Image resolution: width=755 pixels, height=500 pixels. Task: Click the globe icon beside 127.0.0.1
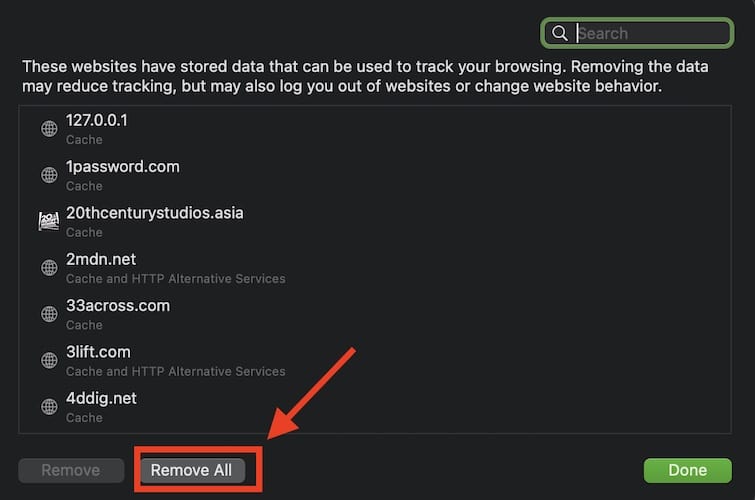[49, 129]
